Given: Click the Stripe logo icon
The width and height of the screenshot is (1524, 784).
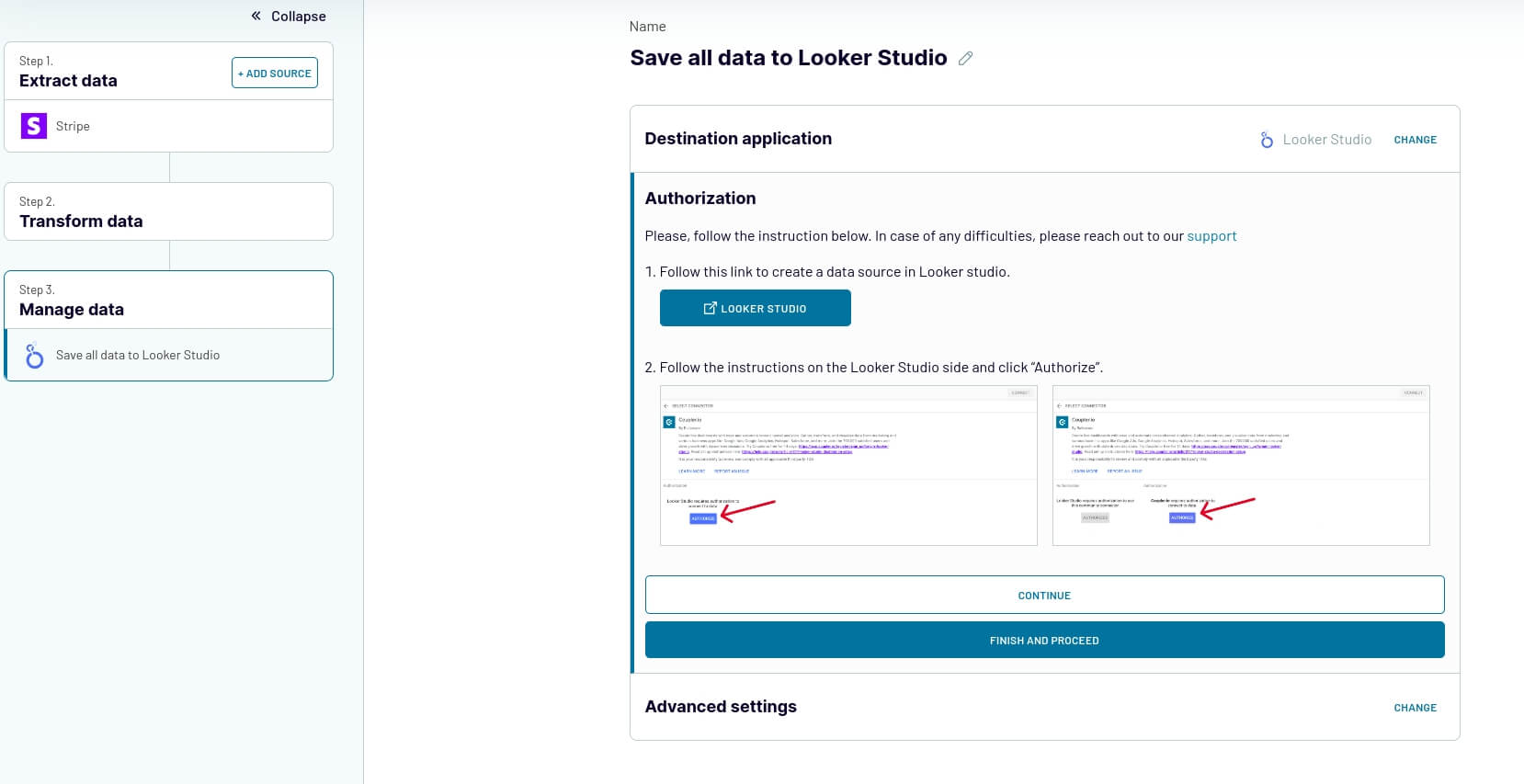Looking at the screenshot, I should click(x=34, y=126).
